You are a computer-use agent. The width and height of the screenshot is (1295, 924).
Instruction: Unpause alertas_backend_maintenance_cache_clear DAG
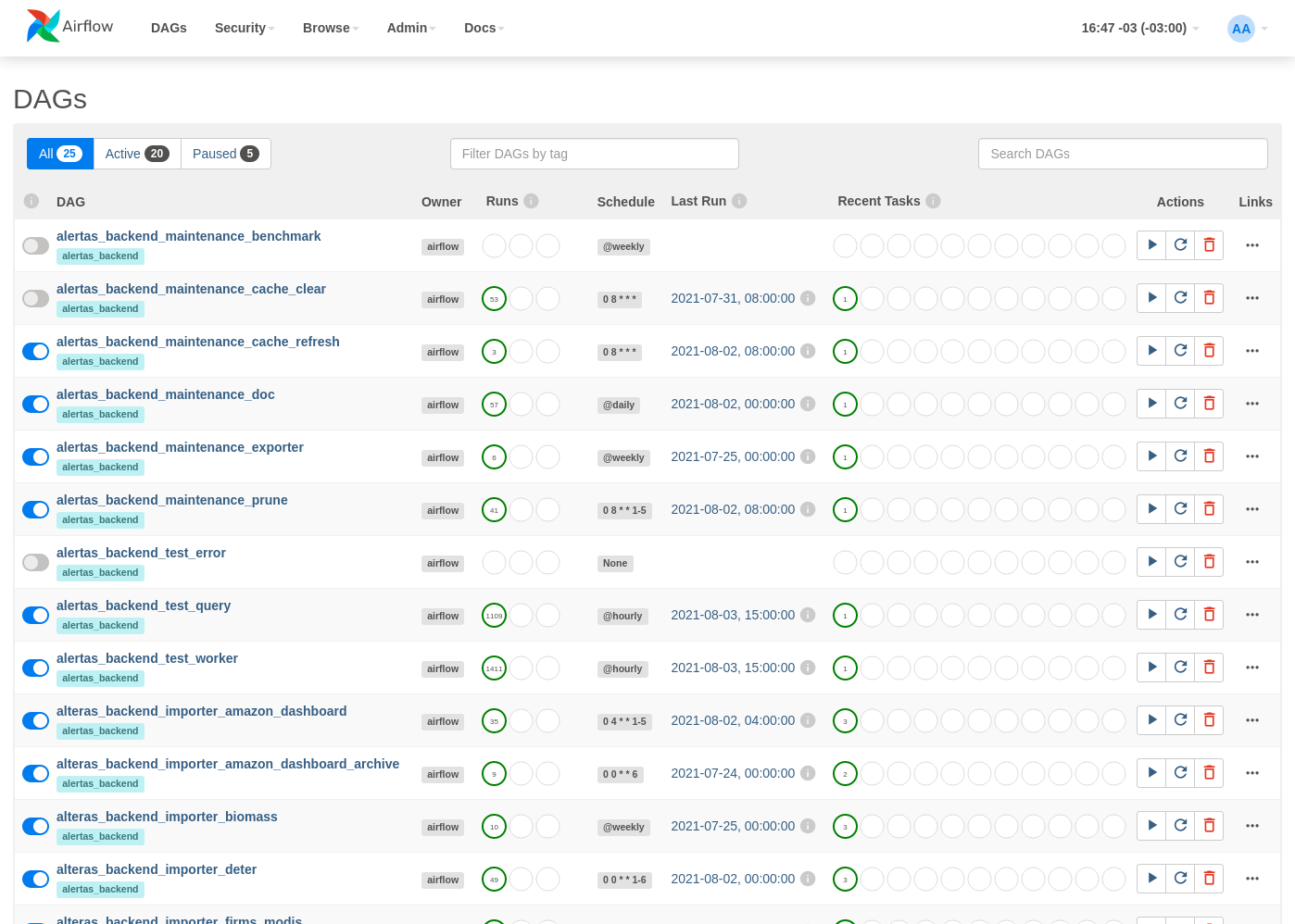click(x=35, y=298)
